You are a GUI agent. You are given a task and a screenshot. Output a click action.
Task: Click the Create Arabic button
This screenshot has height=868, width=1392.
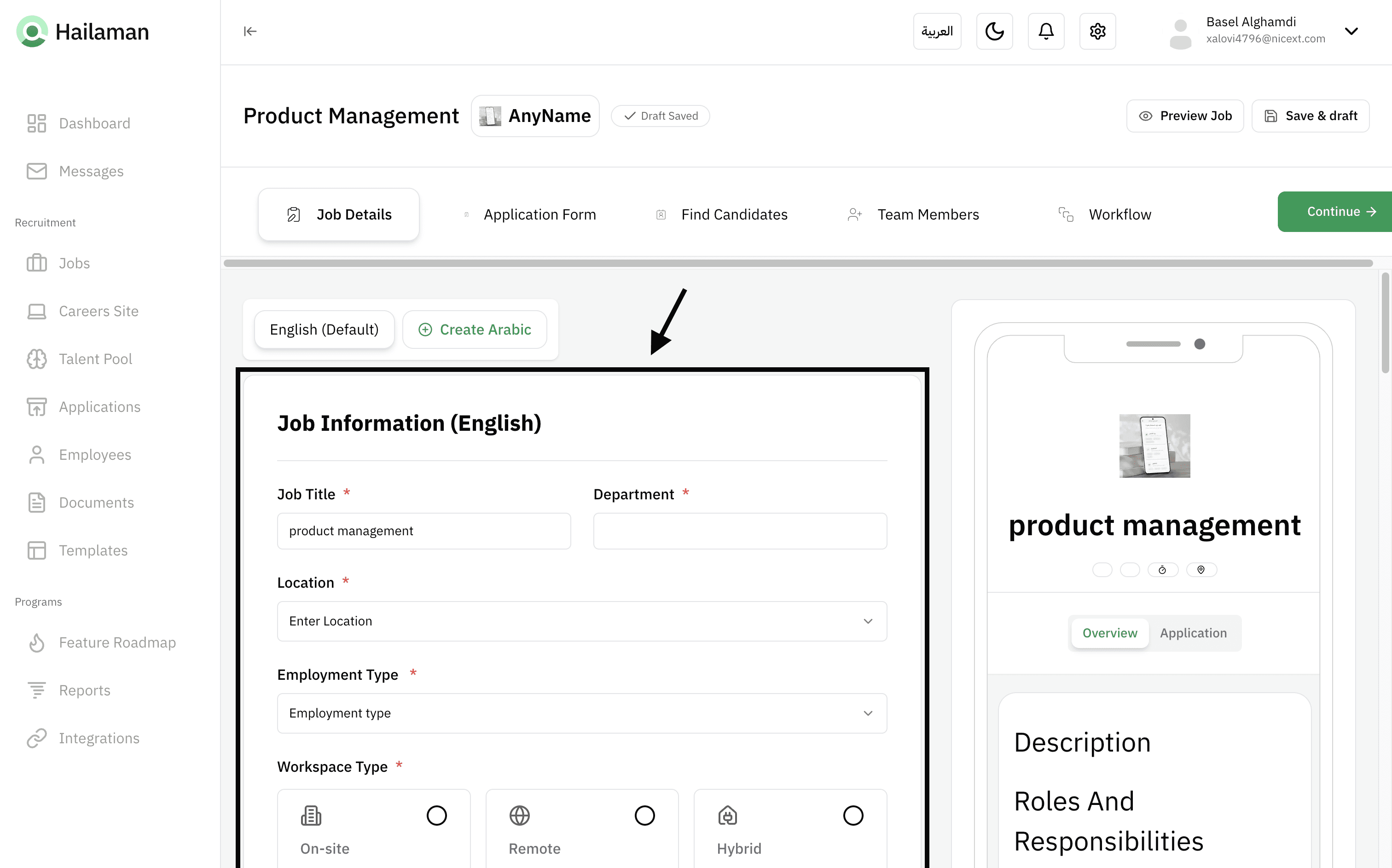point(475,330)
